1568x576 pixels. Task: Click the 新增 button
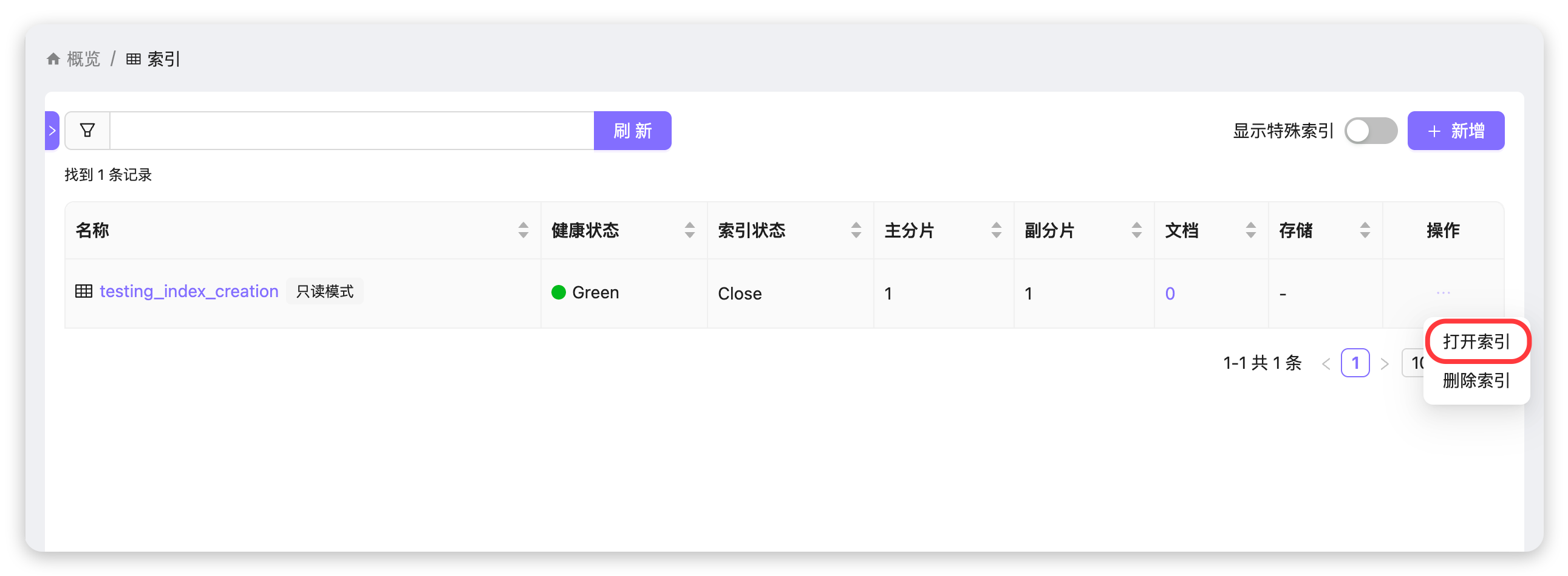[1456, 130]
